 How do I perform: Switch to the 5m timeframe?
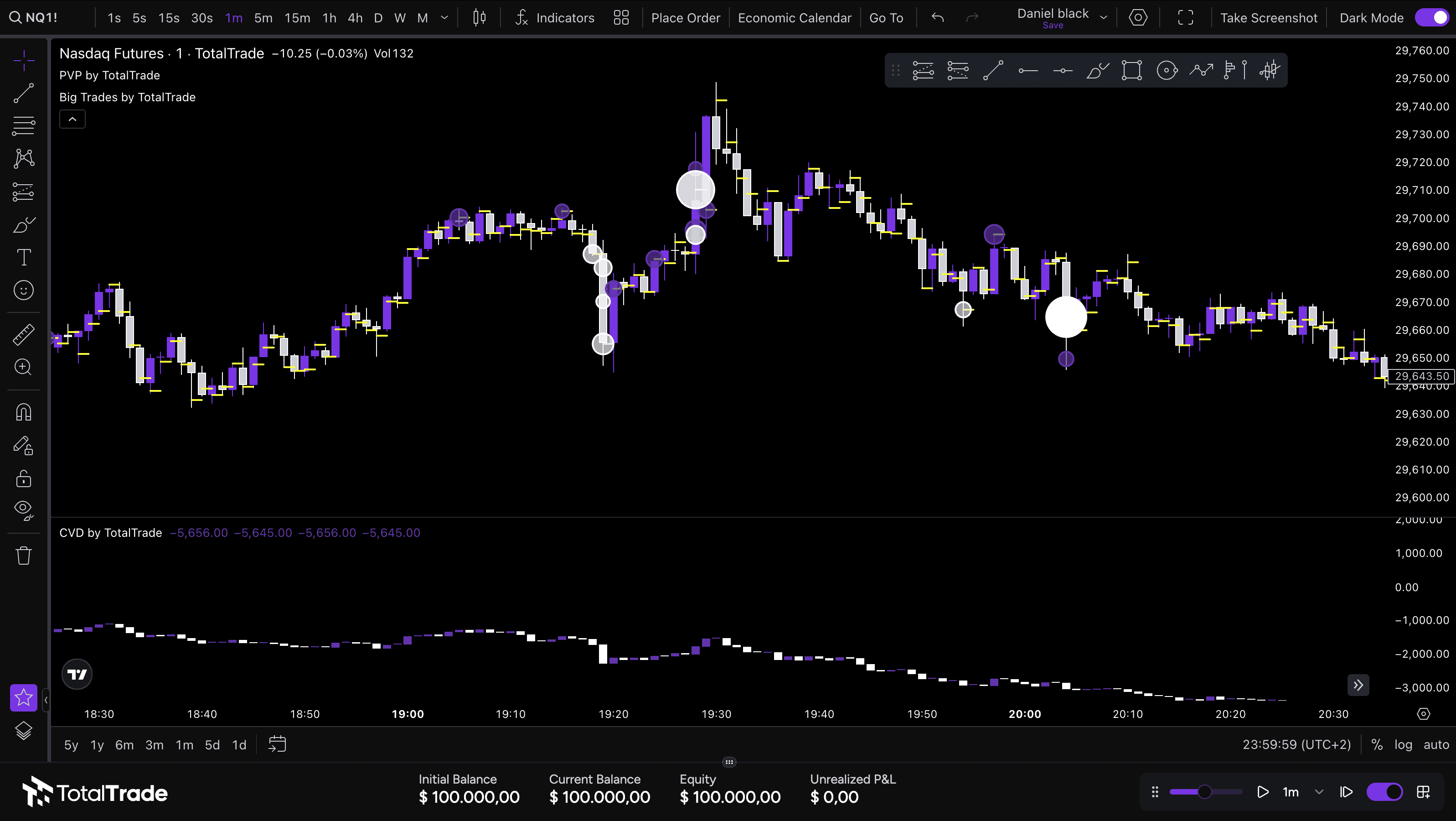[263, 18]
